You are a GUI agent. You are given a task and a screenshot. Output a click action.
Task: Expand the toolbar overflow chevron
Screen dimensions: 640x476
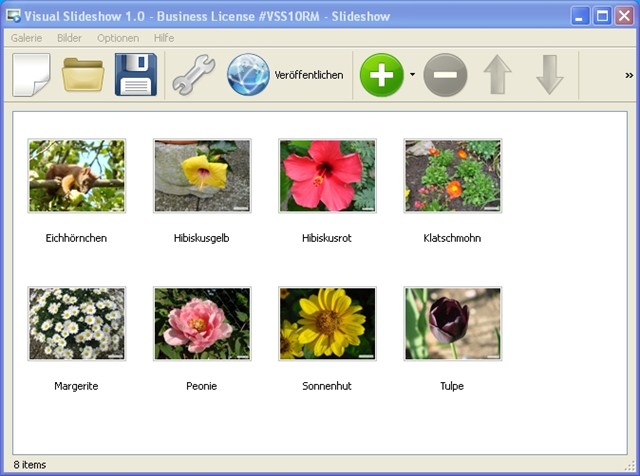(x=629, y=75)
